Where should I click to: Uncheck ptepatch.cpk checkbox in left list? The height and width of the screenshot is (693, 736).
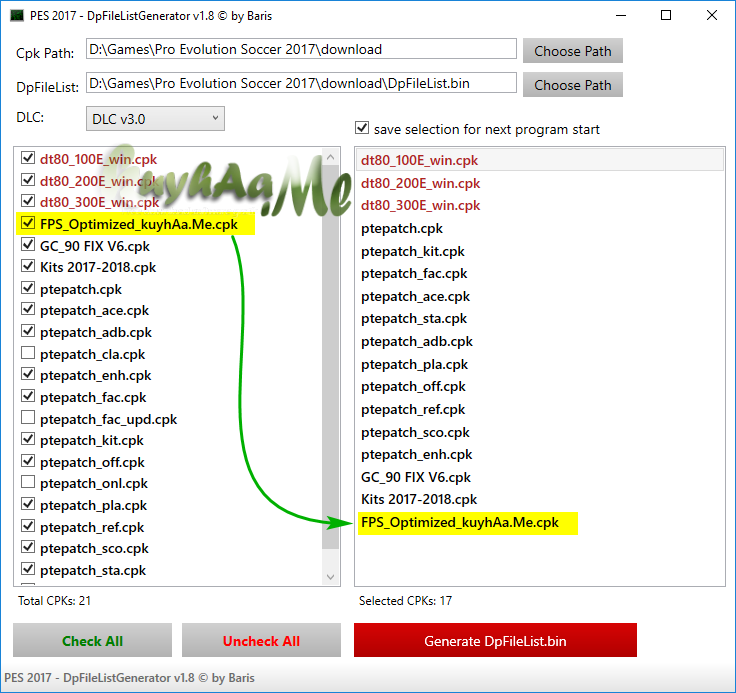click(28, 287)
